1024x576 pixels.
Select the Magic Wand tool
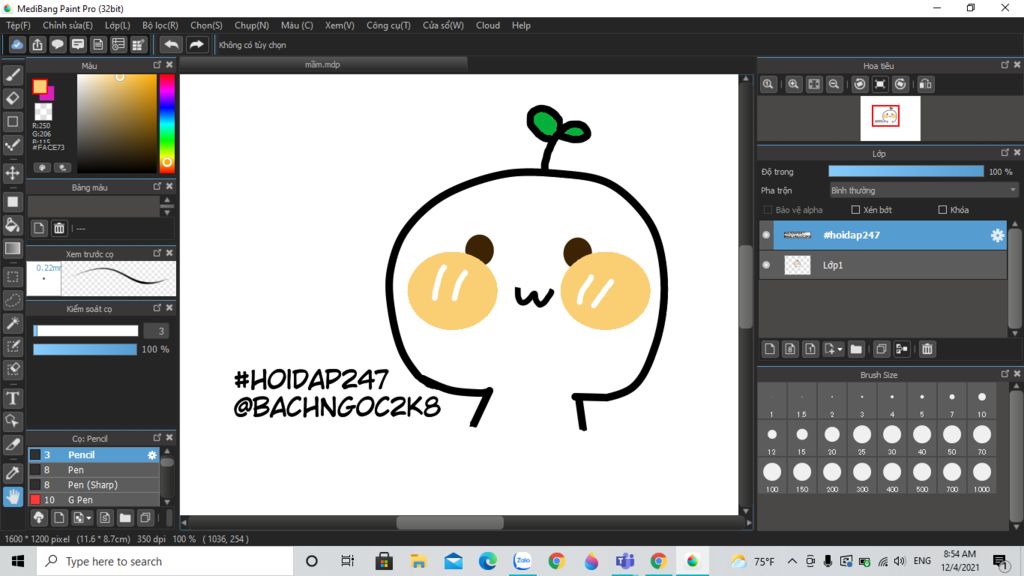[x=12, y=323]
